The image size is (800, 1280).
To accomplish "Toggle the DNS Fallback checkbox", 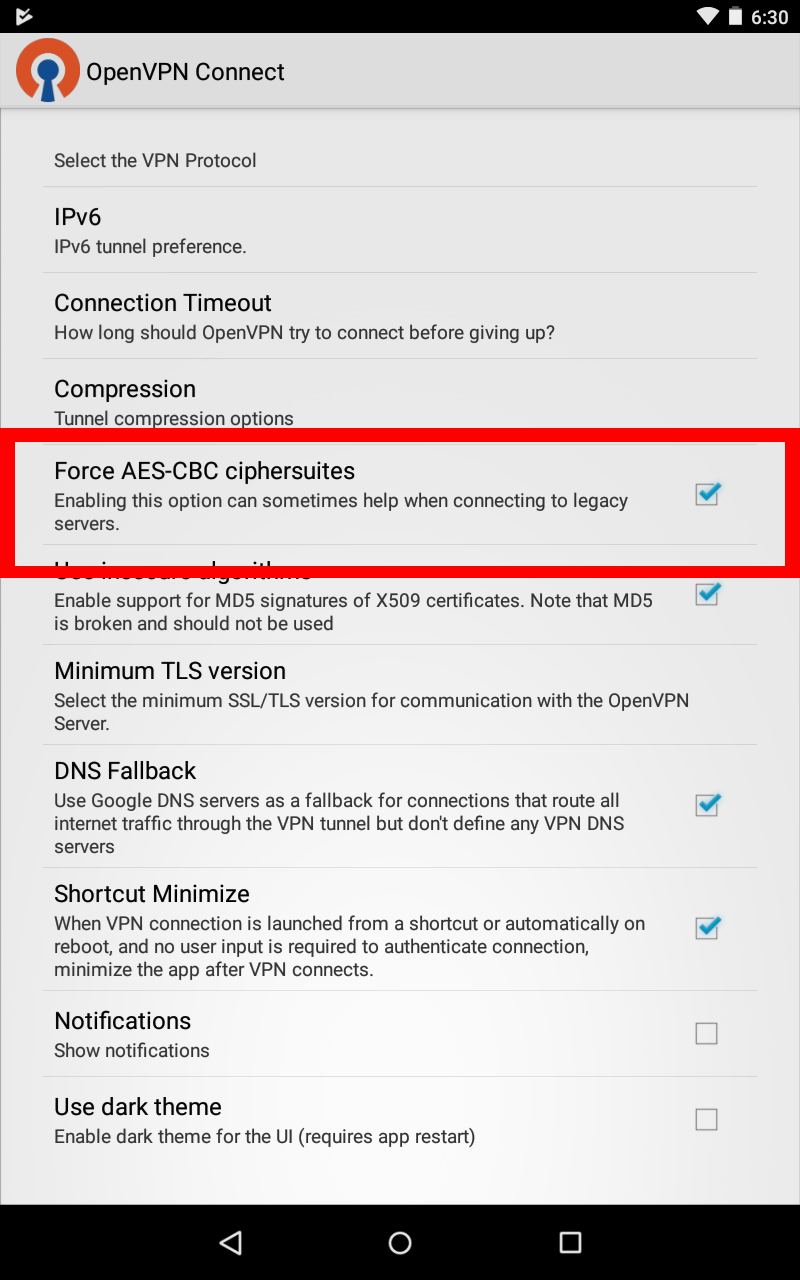I will [x=708, y=804].
